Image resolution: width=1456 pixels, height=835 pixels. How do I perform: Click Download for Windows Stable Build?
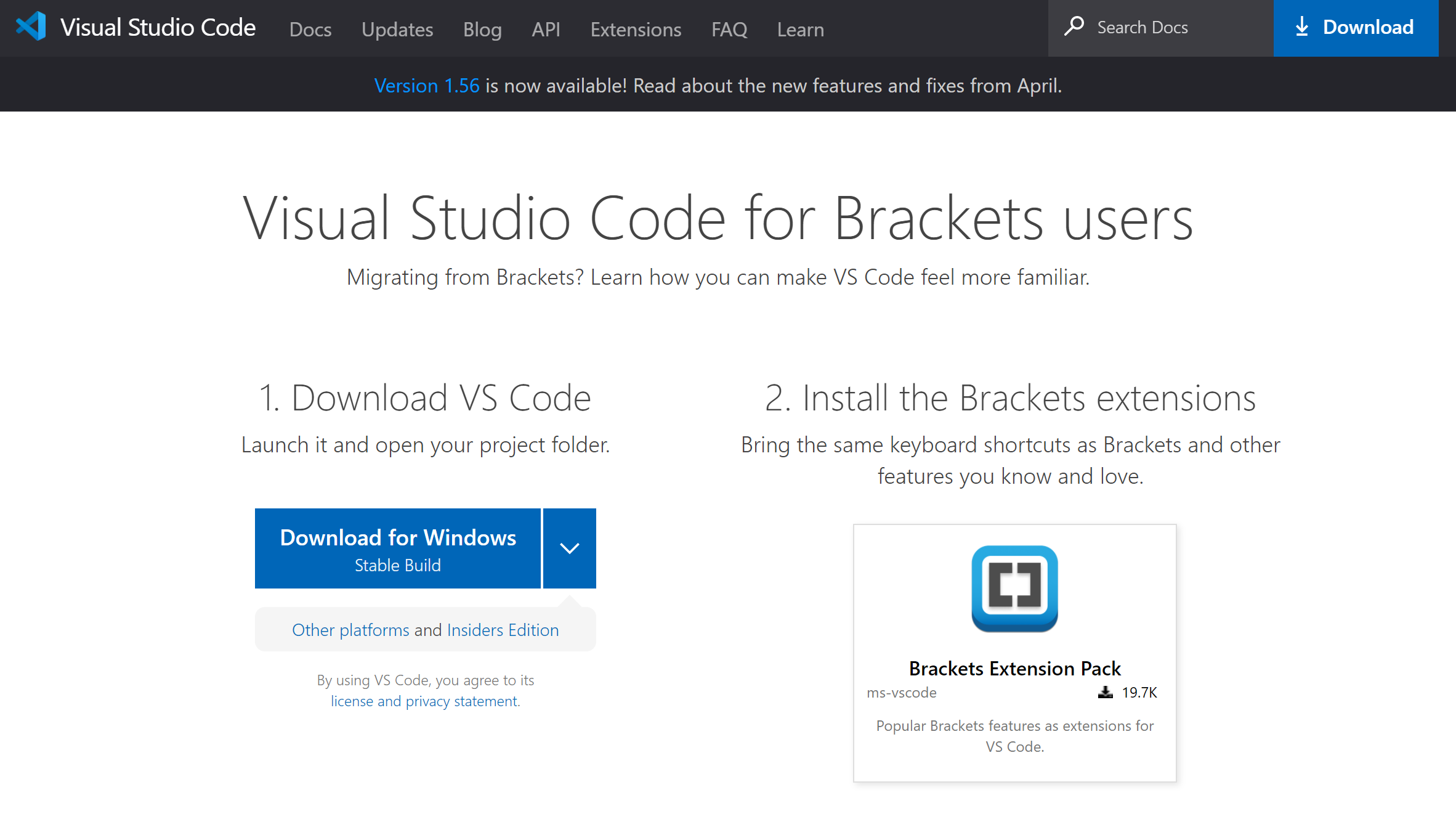(397, 548)
